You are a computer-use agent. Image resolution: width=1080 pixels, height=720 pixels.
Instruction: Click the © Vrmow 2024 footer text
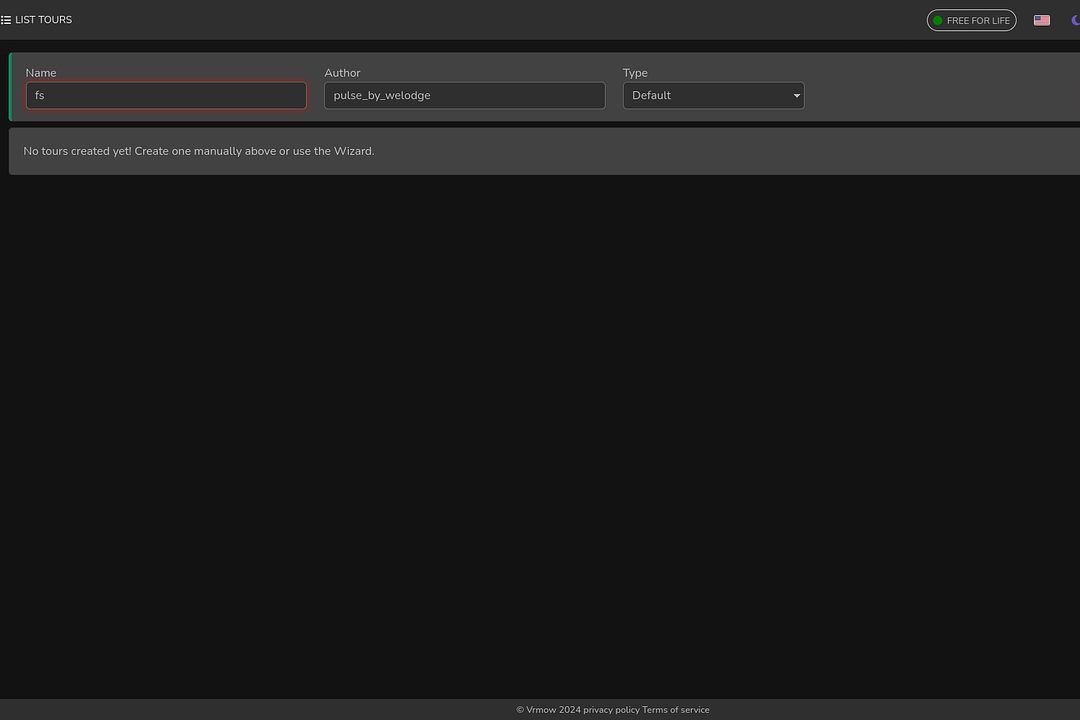pyautogui.click(x=548, y=710)
